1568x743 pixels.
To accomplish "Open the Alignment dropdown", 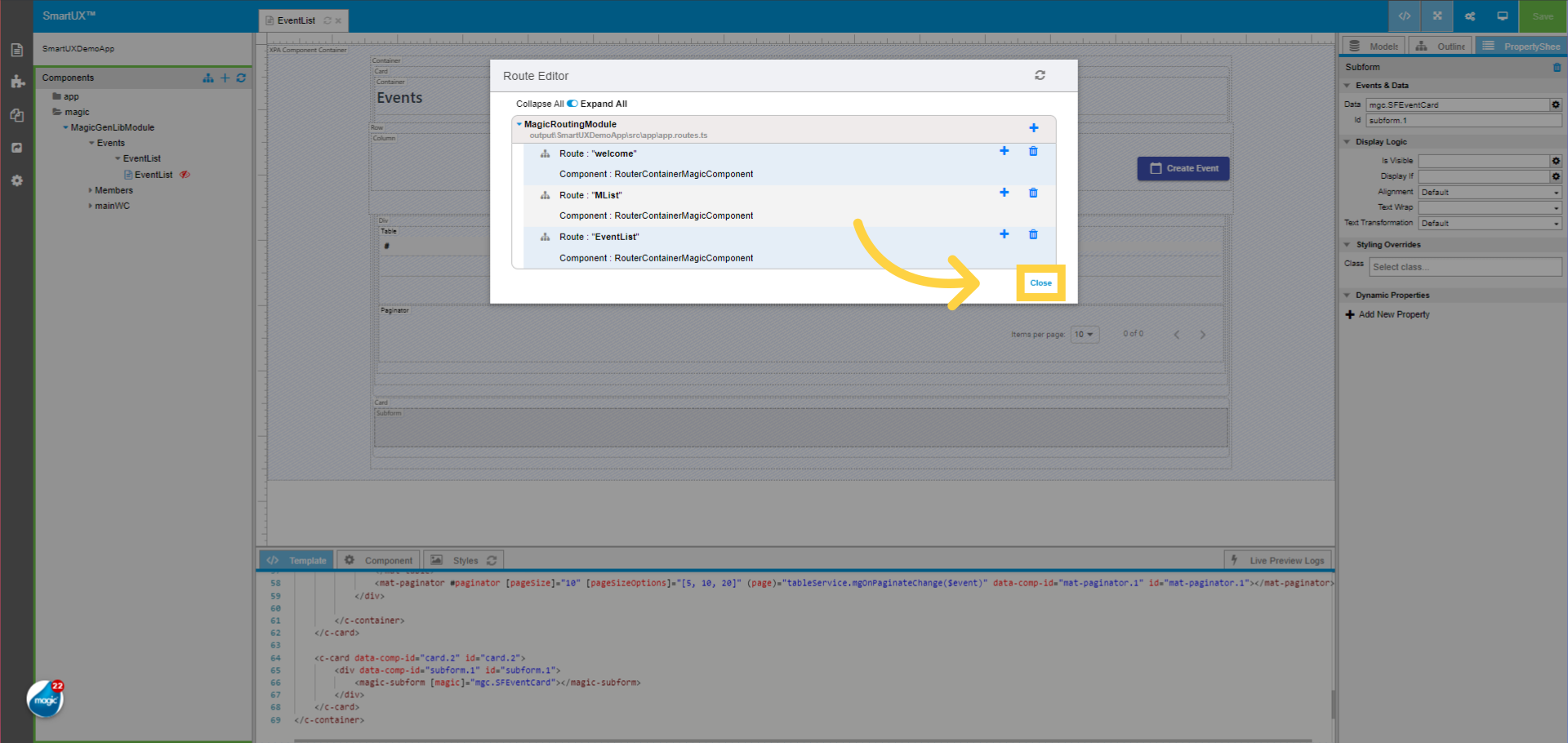I will click(x=1490, y=193).
